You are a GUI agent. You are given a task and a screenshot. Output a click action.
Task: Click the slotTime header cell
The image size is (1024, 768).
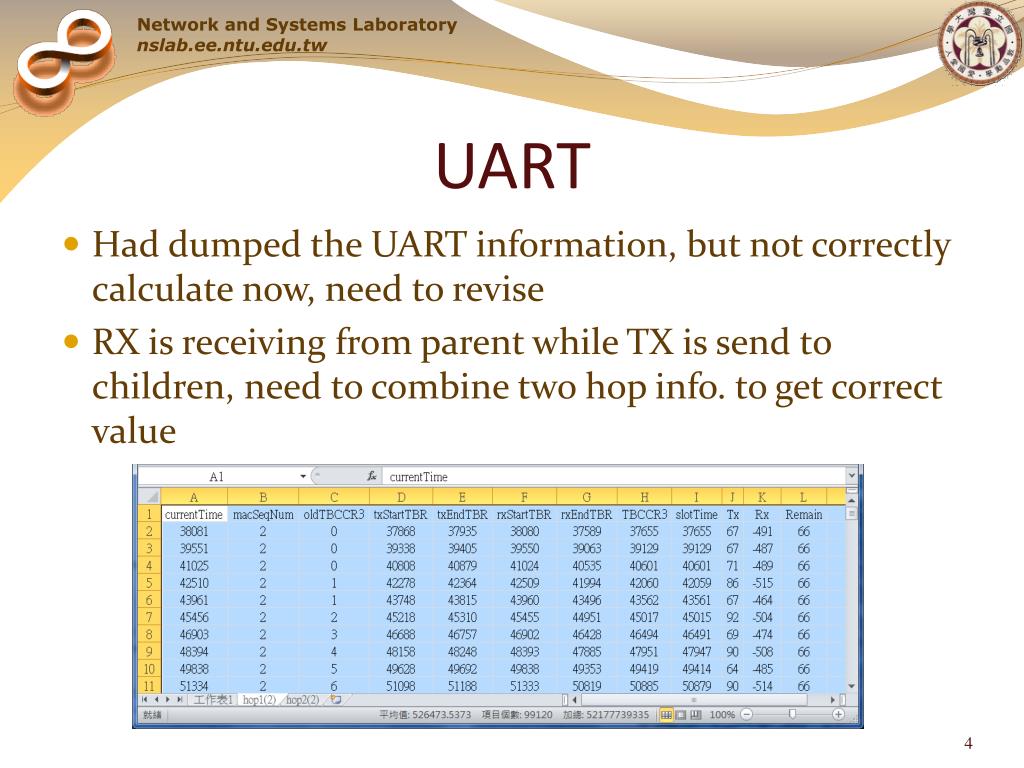click(x=696, y=515)
